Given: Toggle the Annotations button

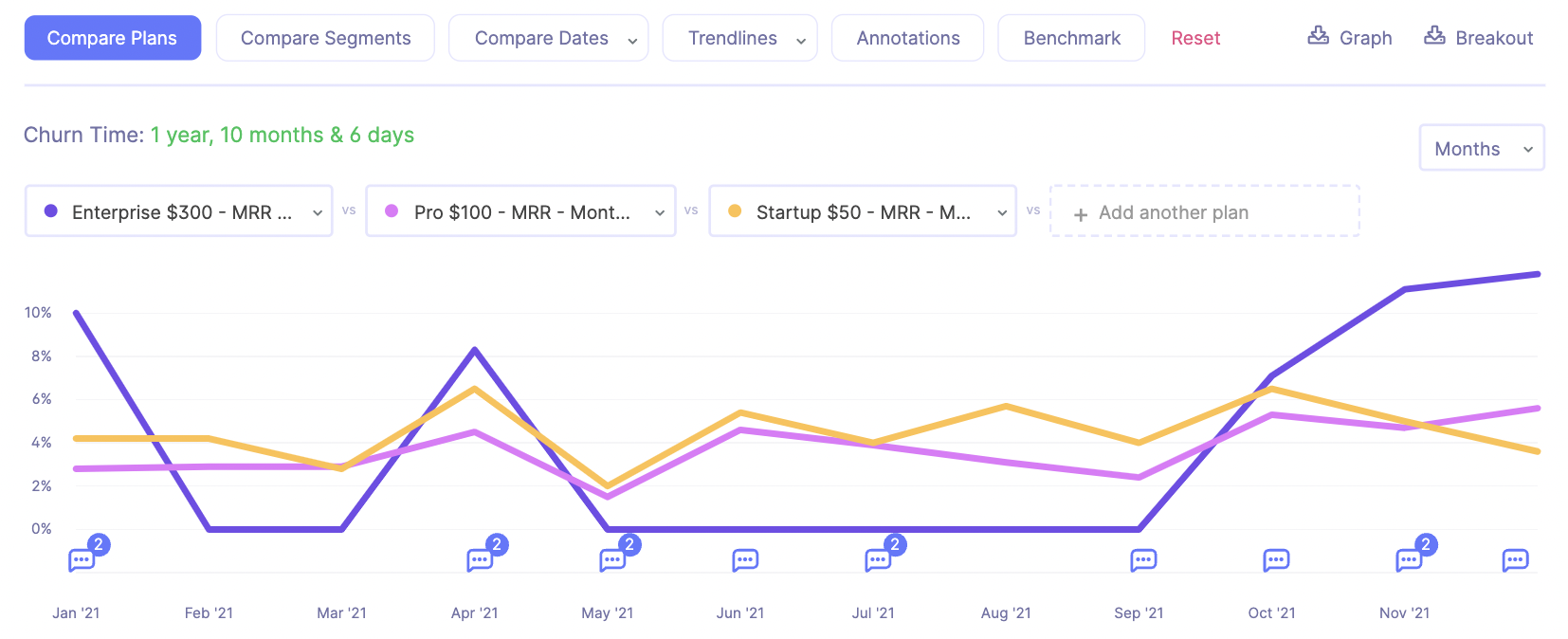Looking at the screenshot, I should (x=907, y=38).
